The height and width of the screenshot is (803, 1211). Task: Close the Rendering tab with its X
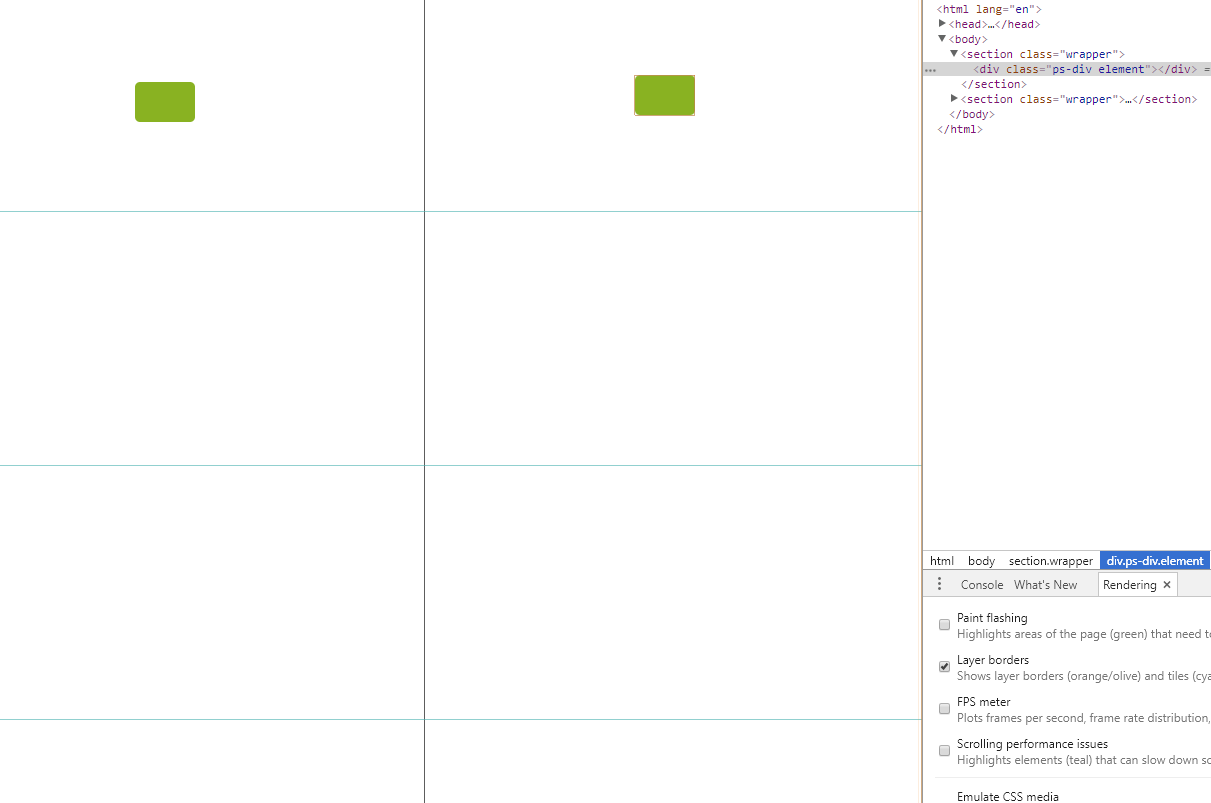(x=1166, y=584)
